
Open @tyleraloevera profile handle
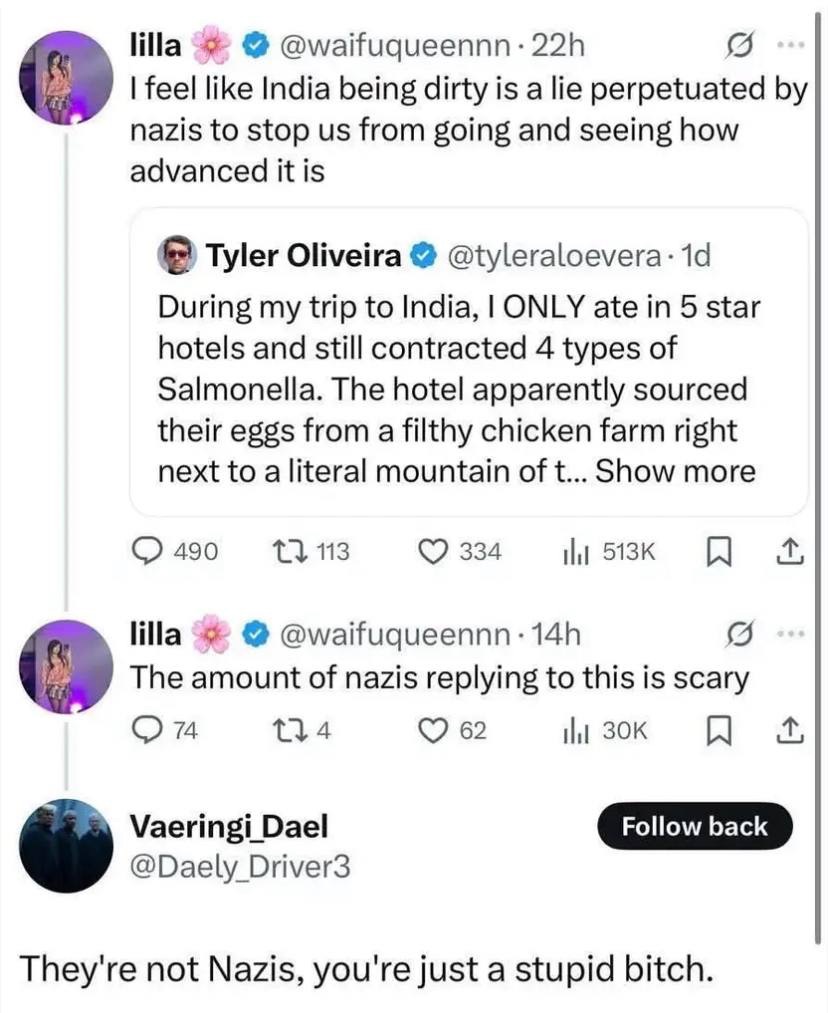point(557,257)
